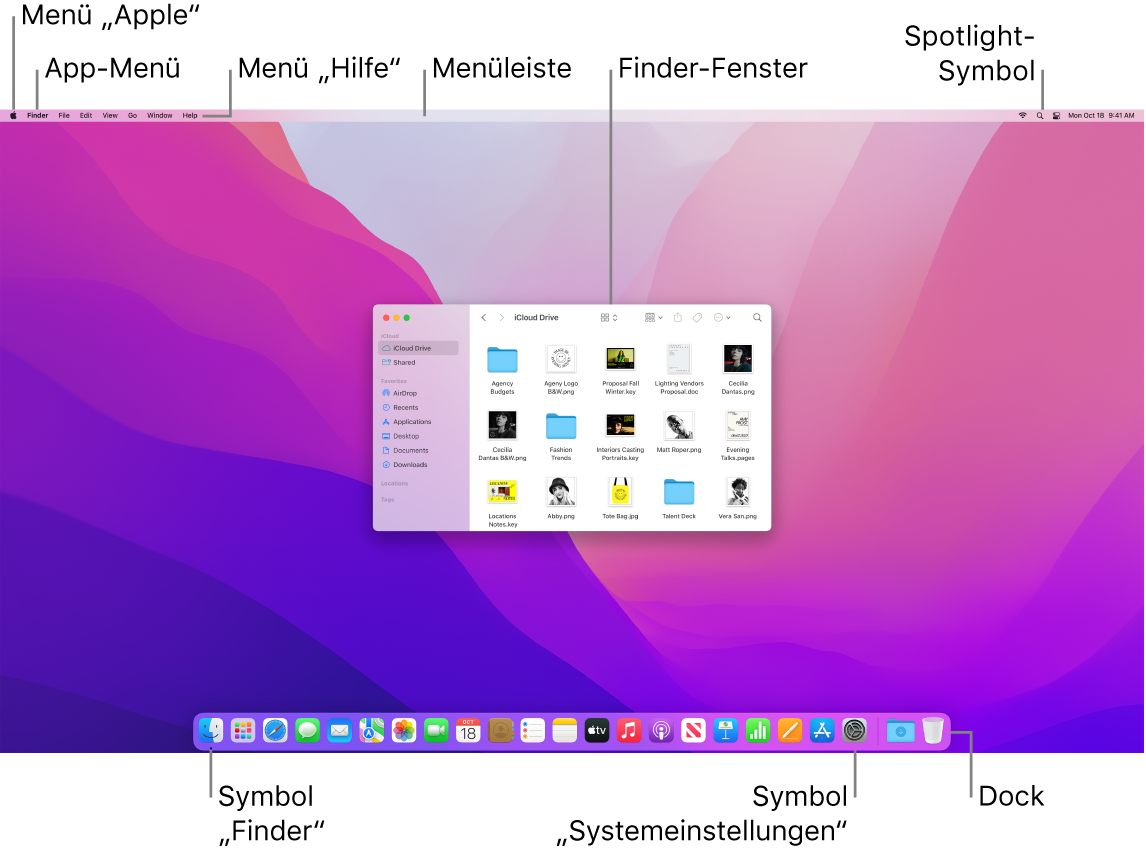Click the back navigation arrow in Finder
1146x854 pixels.
click(x=483, y=317)
